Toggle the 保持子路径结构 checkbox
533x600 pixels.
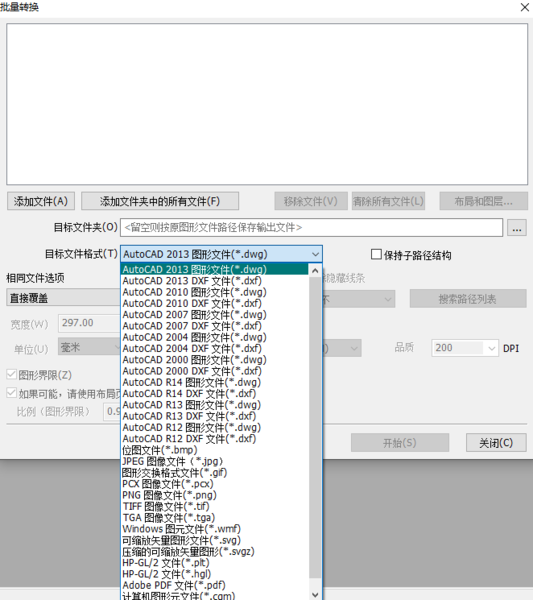377,254
